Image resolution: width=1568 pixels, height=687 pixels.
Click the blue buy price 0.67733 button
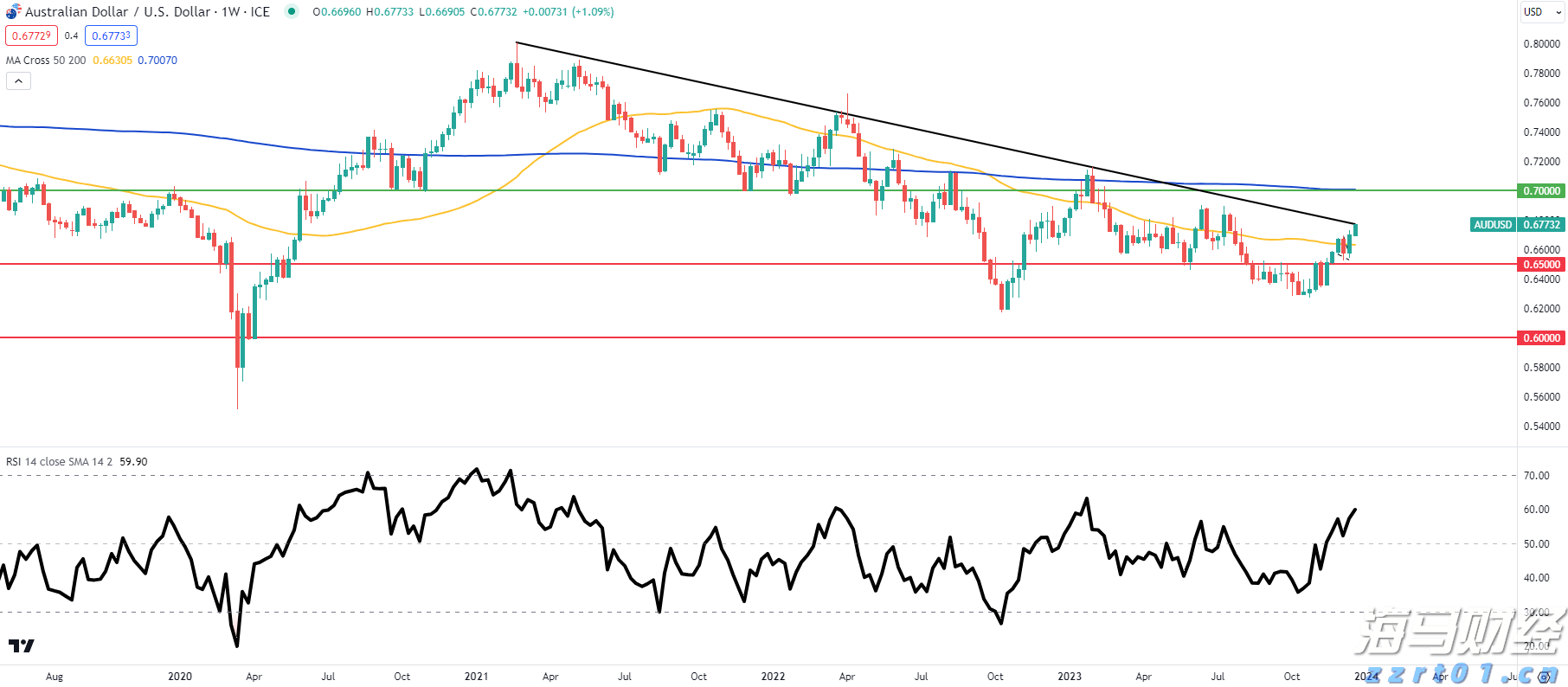[111, 35]
